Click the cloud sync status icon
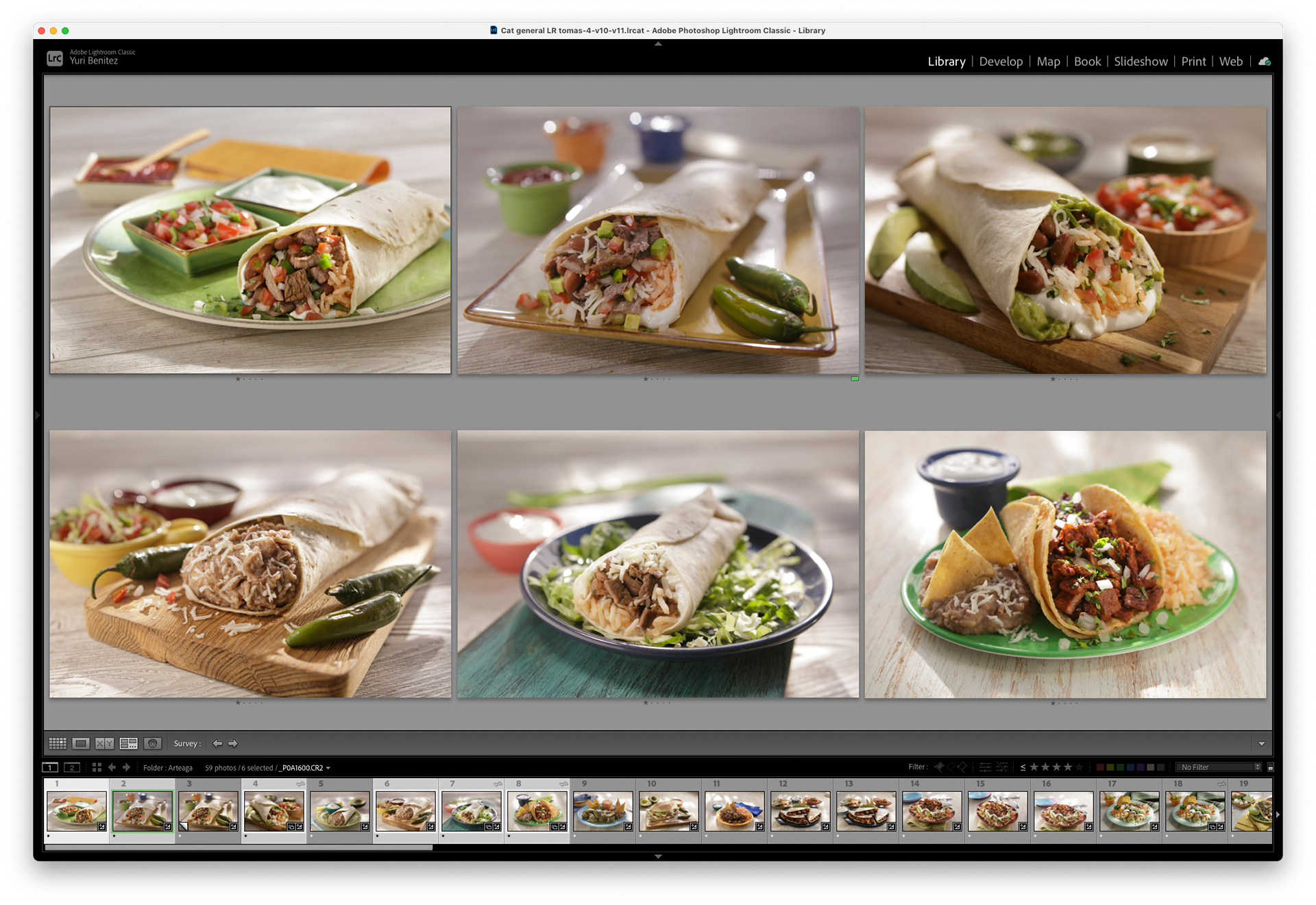The width and height of the screenshot is (1316, 905). 1265,62
